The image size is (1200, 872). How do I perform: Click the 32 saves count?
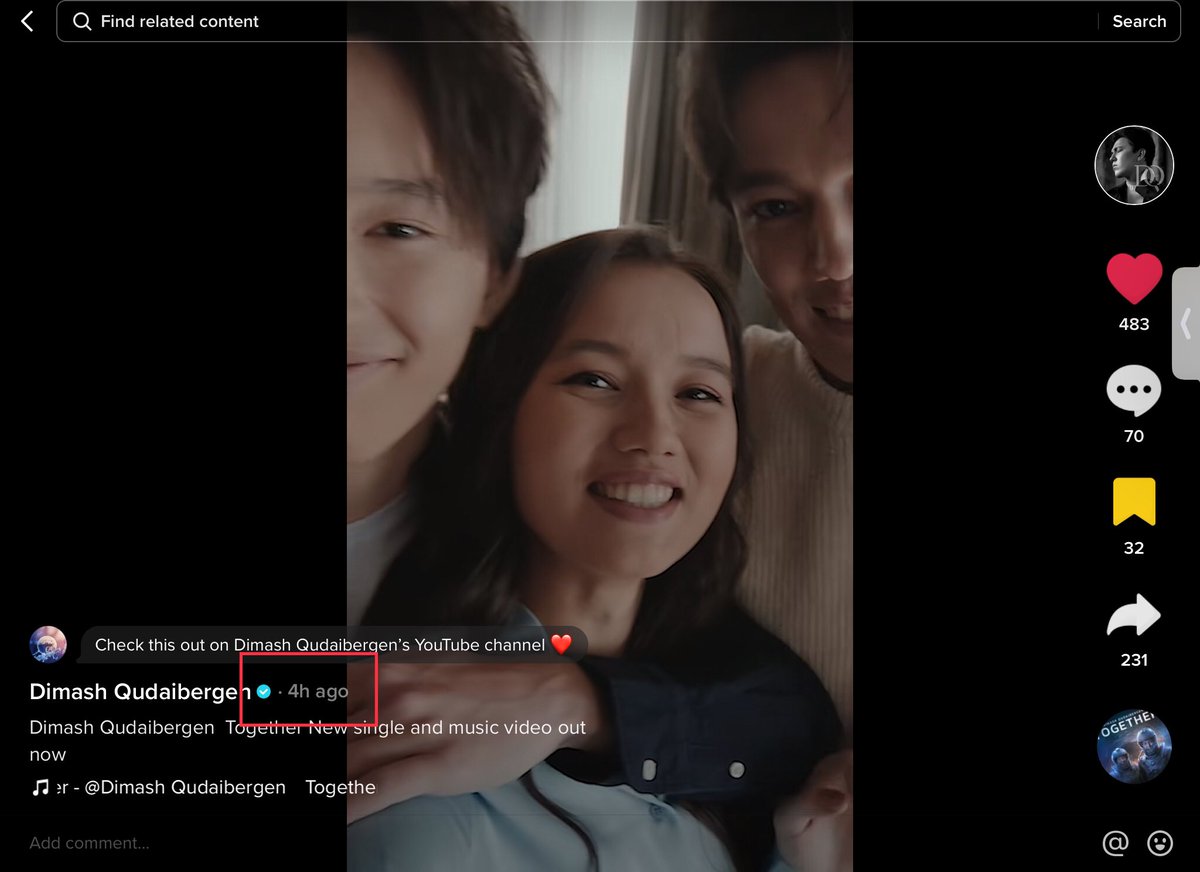click(x=1134, y=548)
